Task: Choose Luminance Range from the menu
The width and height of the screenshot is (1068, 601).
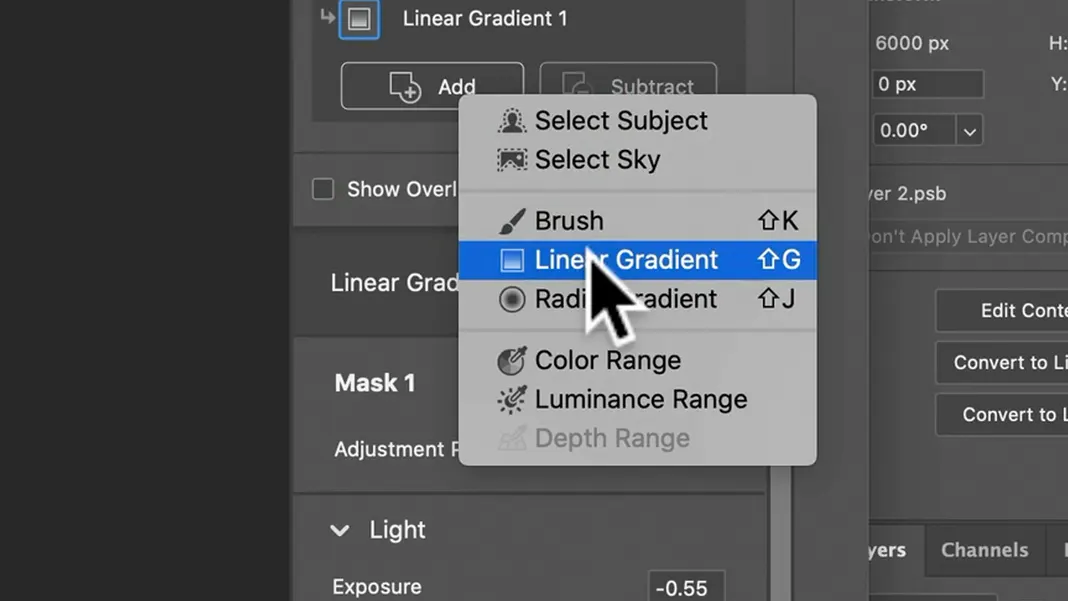Action: (x=638, y=400)
